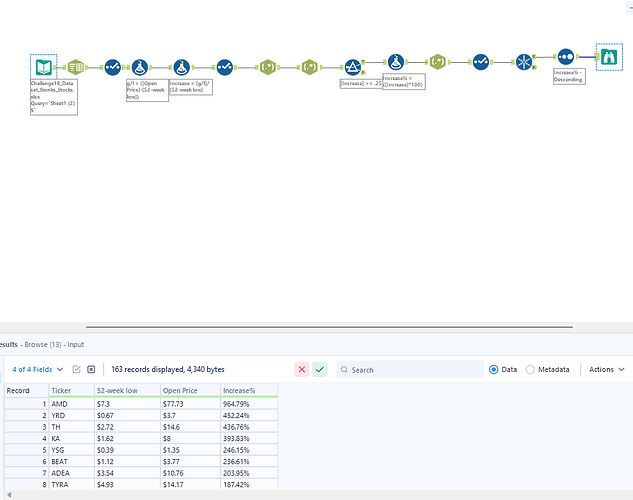Click the ADEA ticker cell
Viewport: 633px width, 500px height.
(71, 473)
